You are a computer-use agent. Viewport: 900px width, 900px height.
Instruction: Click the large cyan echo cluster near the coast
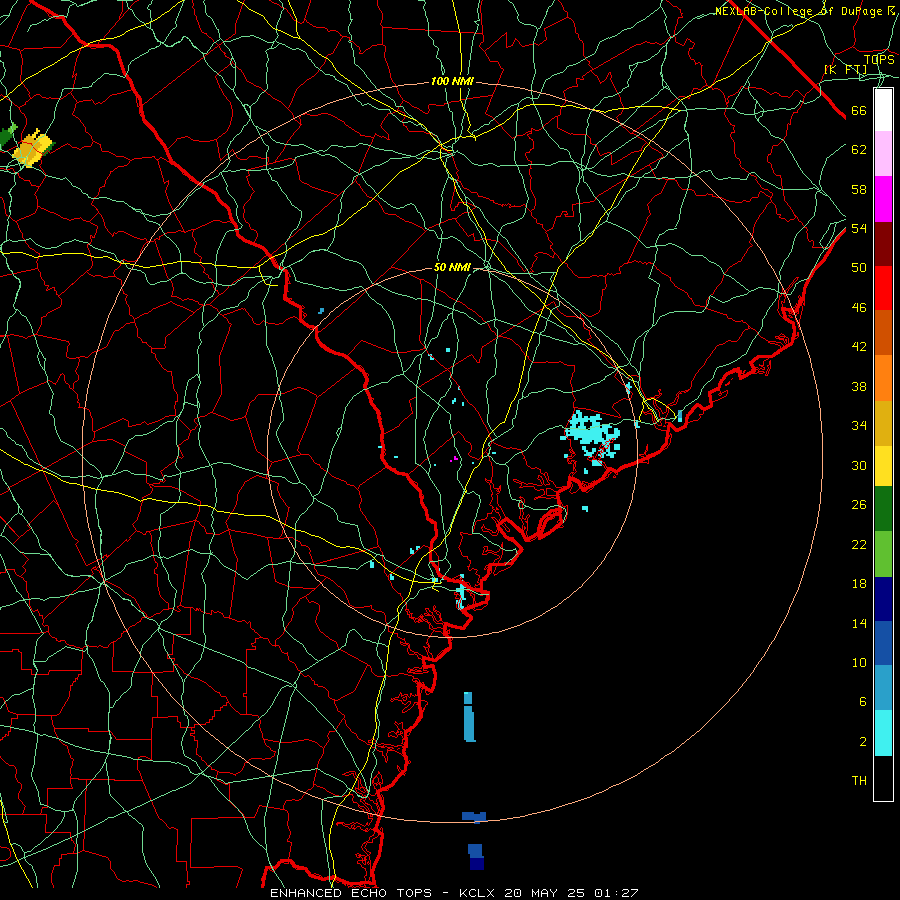(x=591, y=436)
